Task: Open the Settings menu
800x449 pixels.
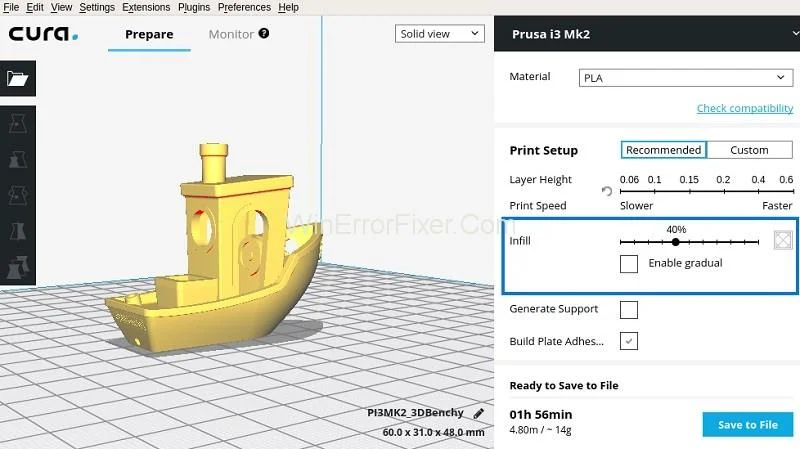Action: (x=97, y=7)
